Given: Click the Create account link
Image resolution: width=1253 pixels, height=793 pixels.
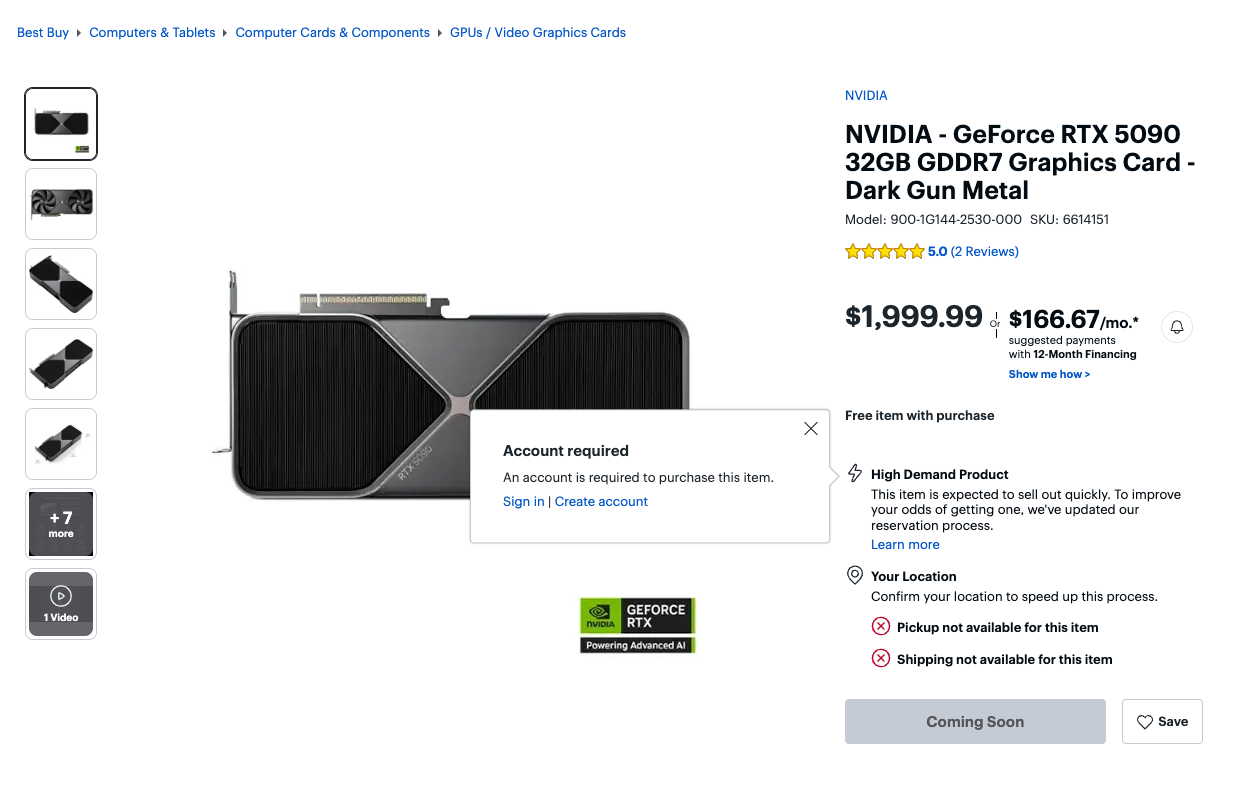Looking at the screenshot, I should point(601,502).
